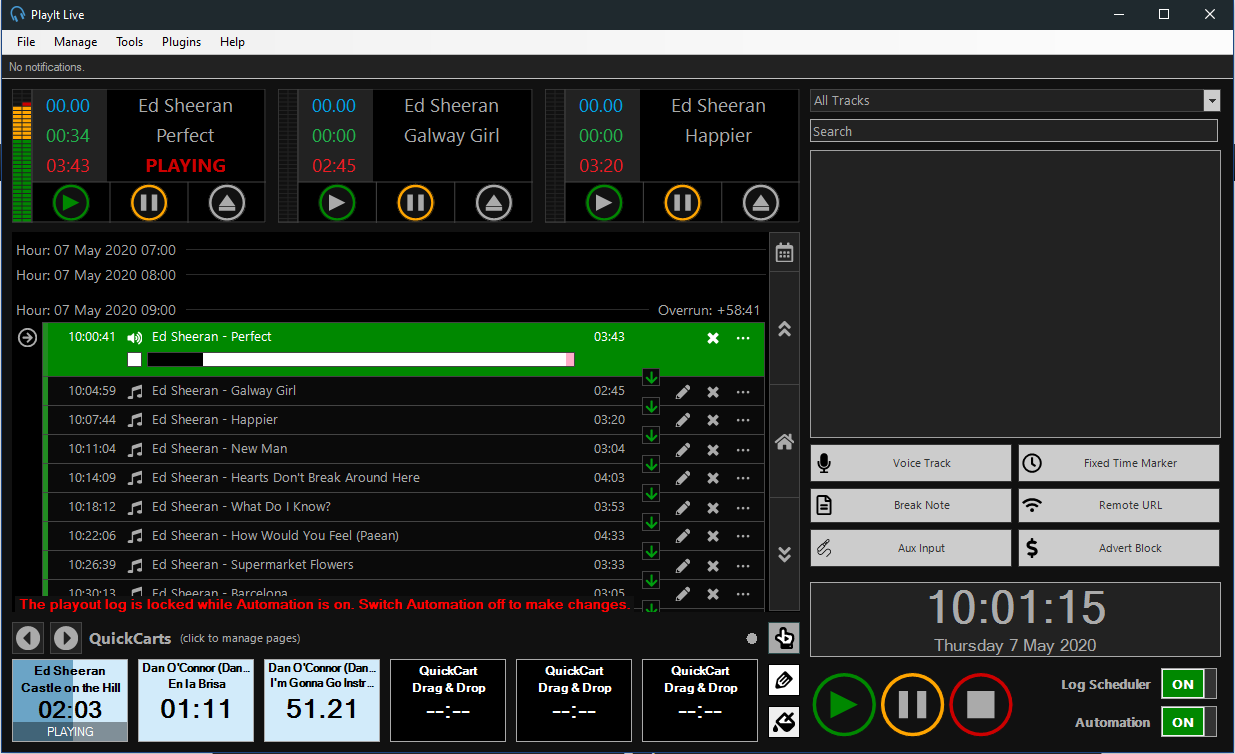Open the Manage menu
Viewport: 1235px width, 754px height.
pyautogui.click(x=76, y=42)
